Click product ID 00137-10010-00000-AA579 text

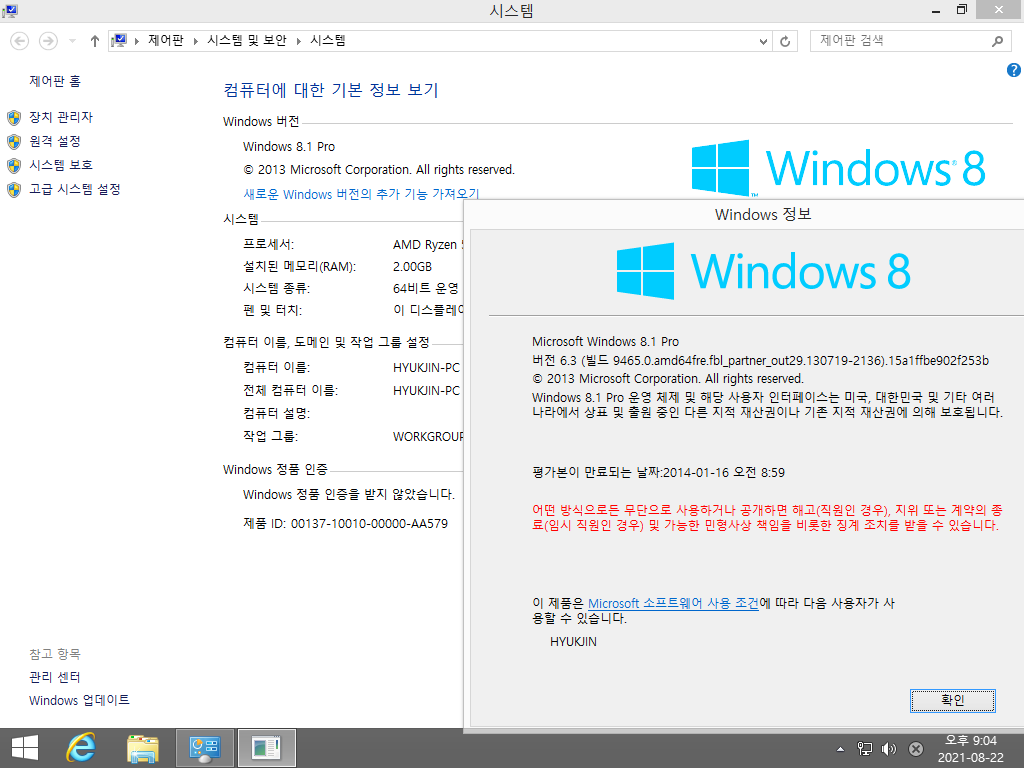click(369, 524)
